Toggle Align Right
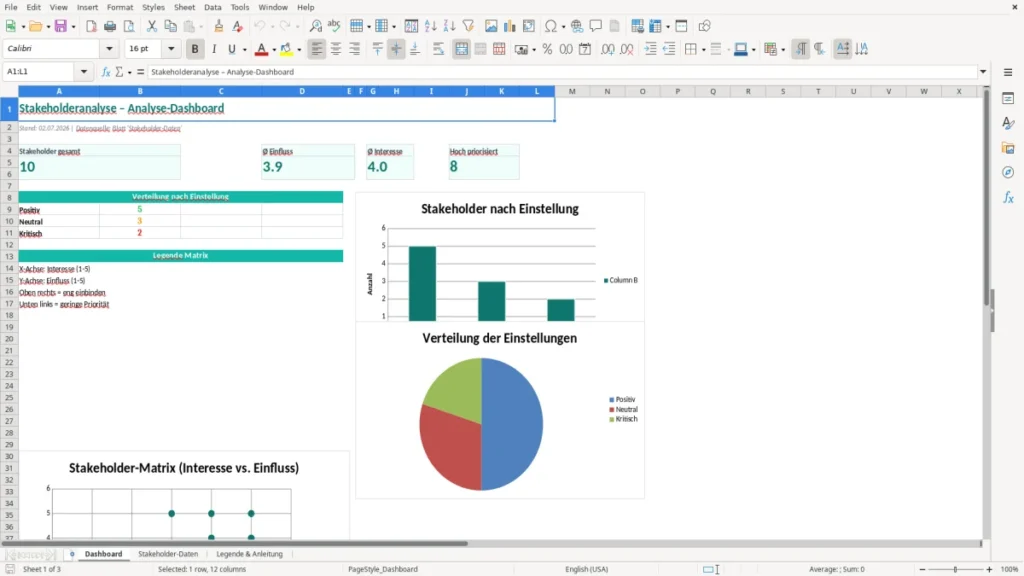The image size is (1024, 576). click(x=355, y=49)
